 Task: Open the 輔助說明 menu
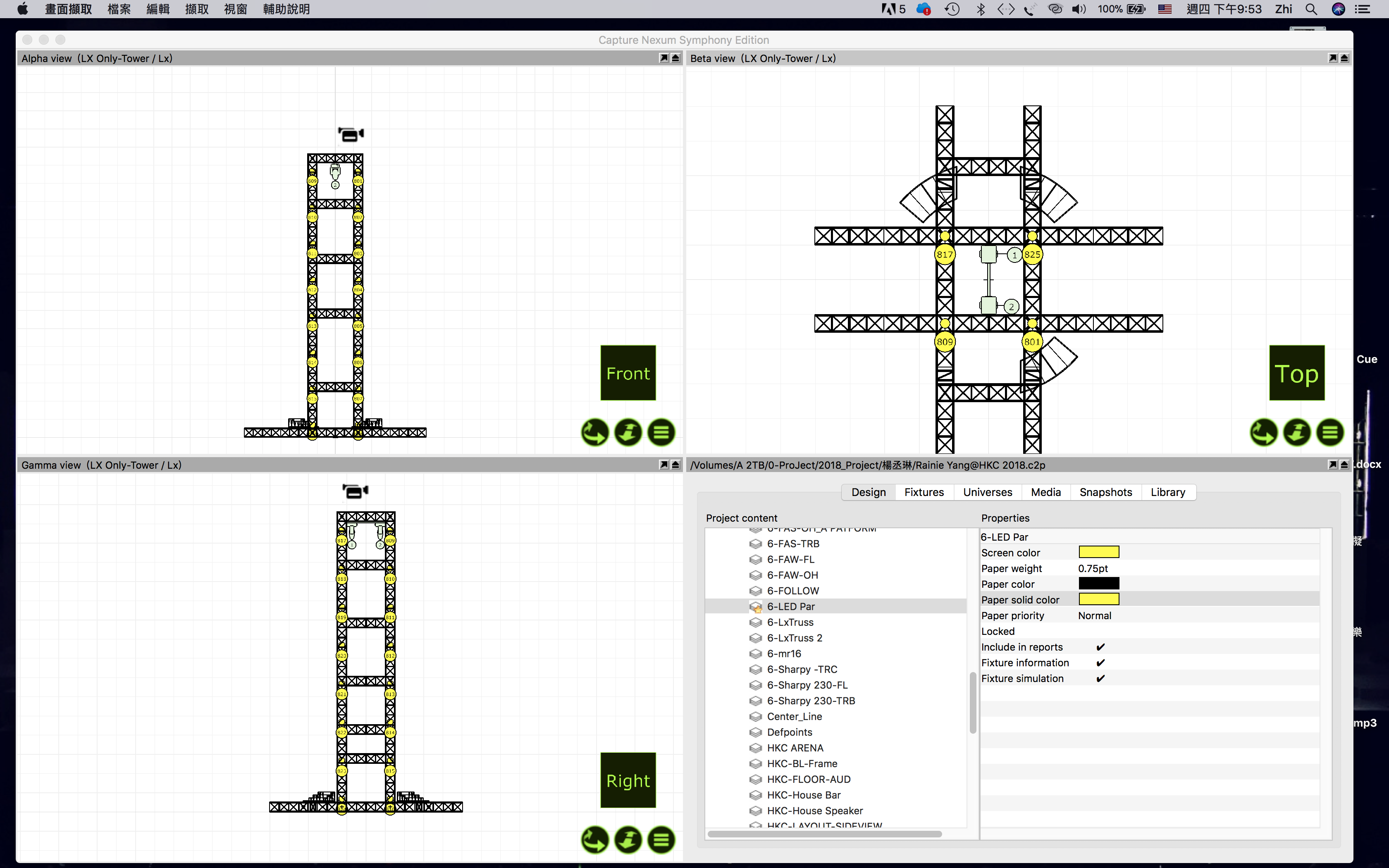286,9
